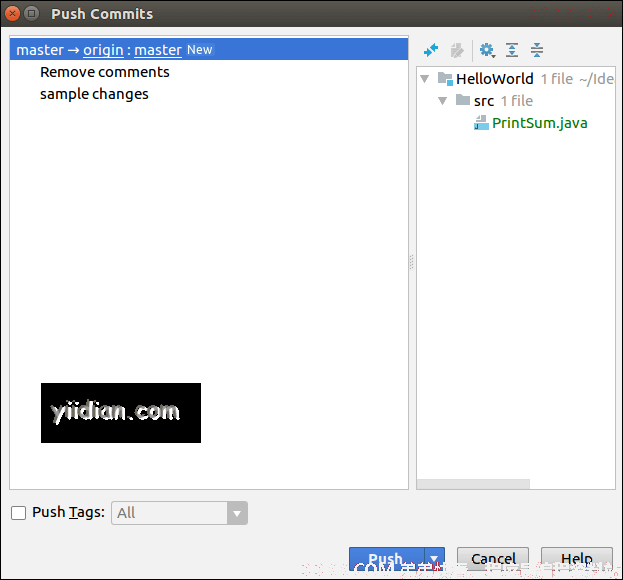Open the Group By gear icon
Screen dimensions: 623x580
487,50
